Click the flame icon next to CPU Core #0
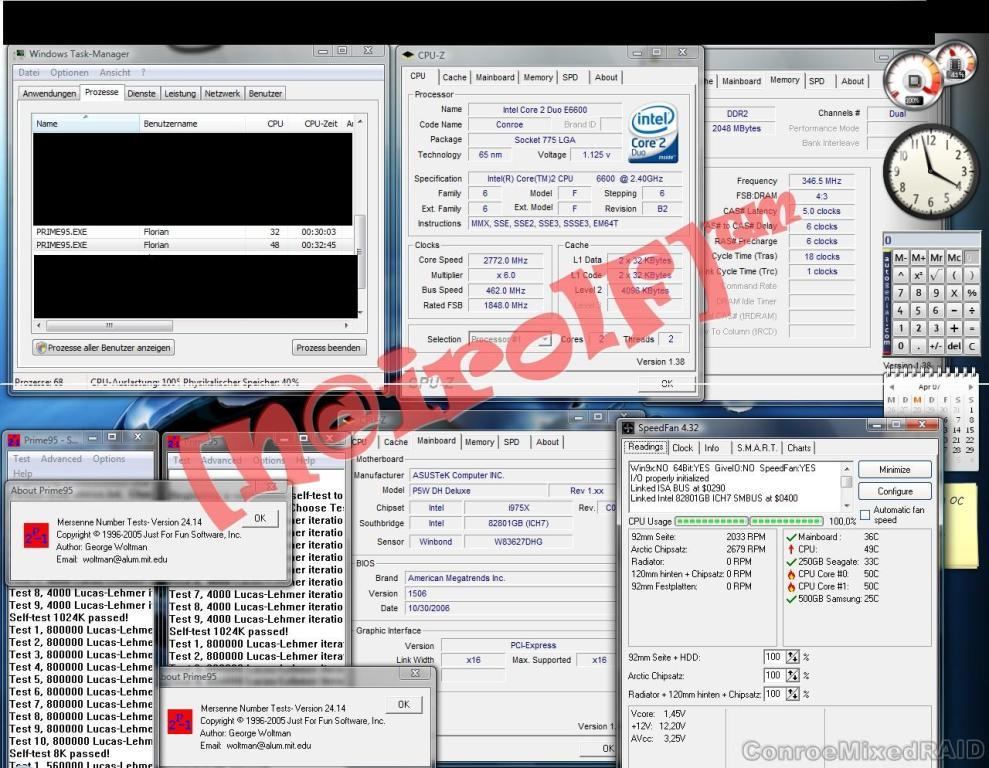This screenshot has width=989, height=768. pos(791,574)
